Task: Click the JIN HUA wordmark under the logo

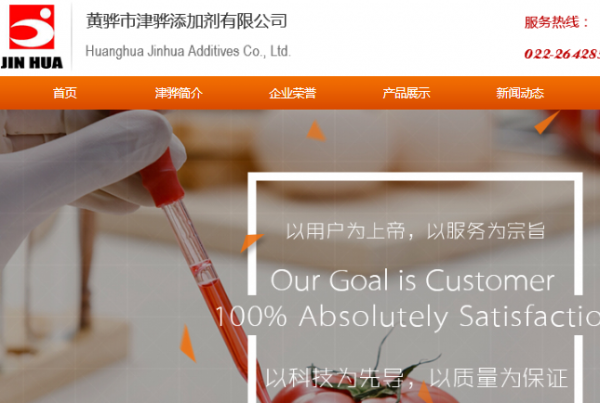Action: point(32,63)
